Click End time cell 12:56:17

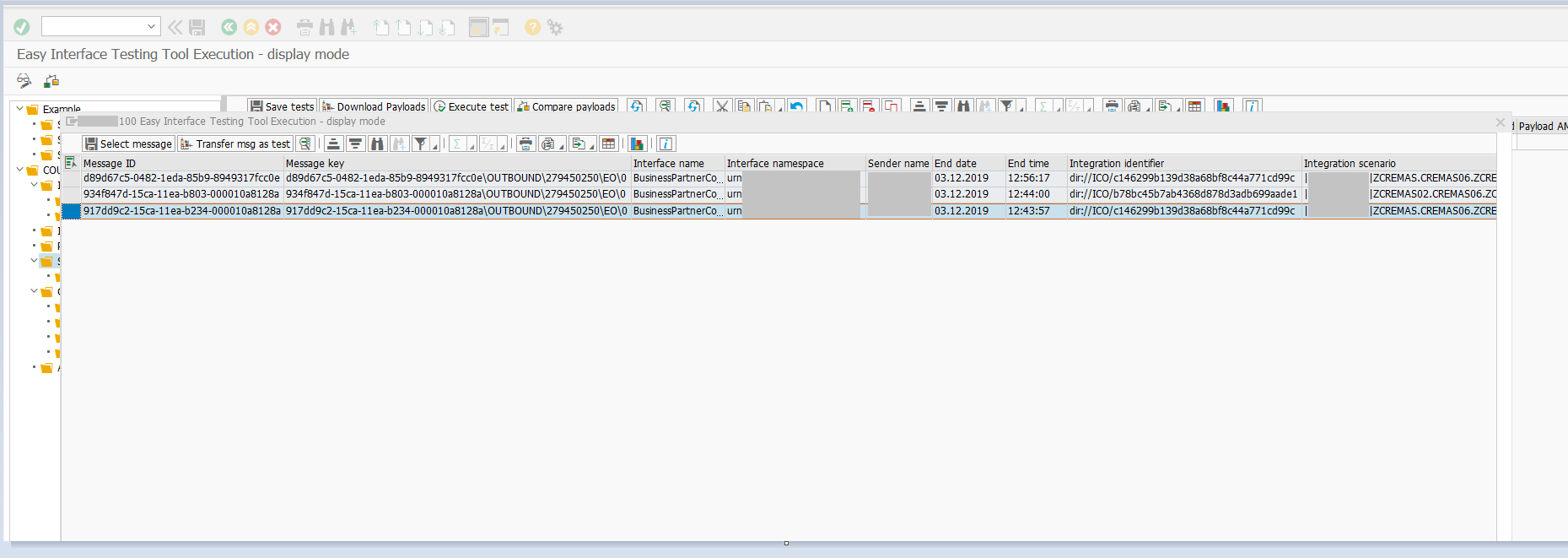point(1036,178)
